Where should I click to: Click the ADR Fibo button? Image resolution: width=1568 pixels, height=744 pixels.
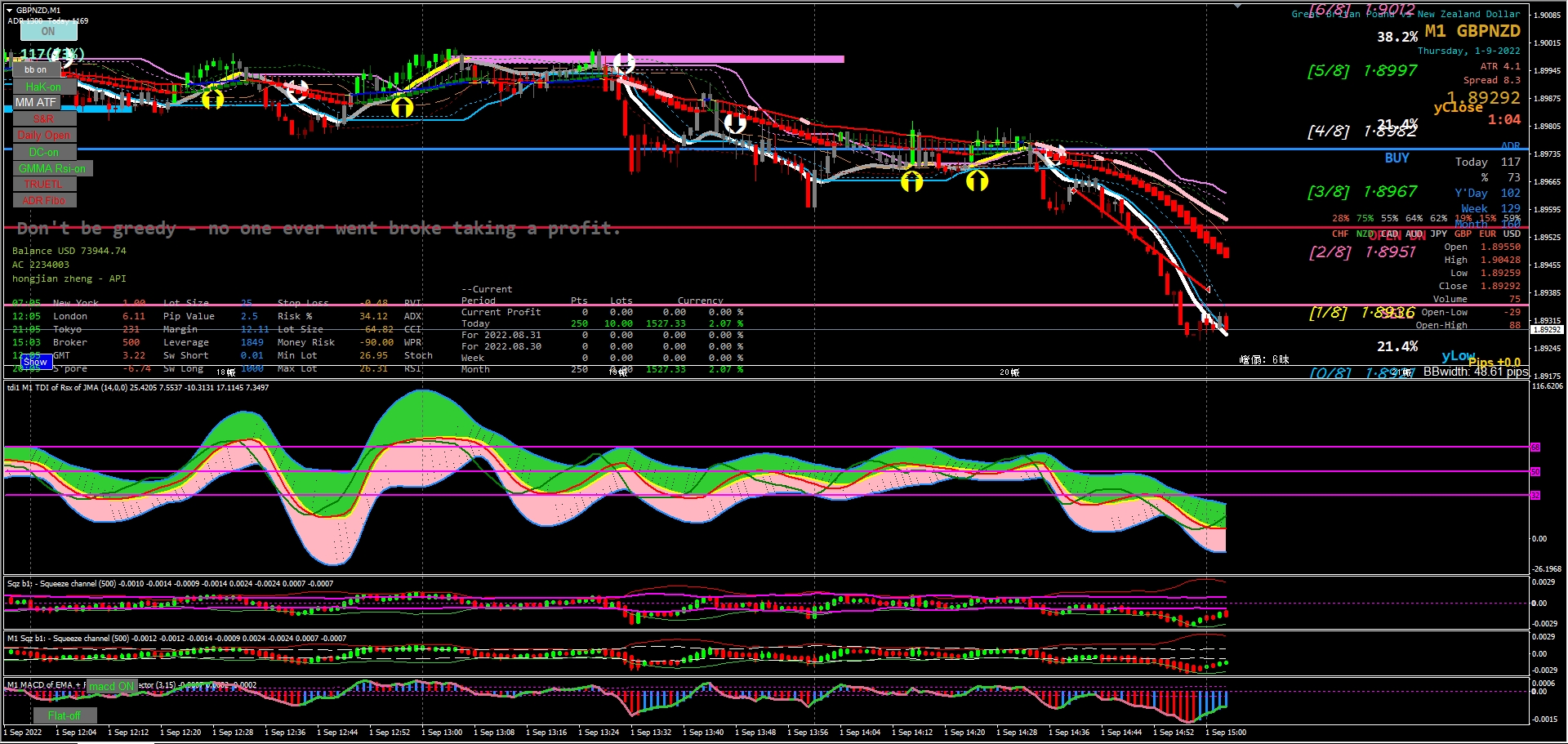point(44,201)
